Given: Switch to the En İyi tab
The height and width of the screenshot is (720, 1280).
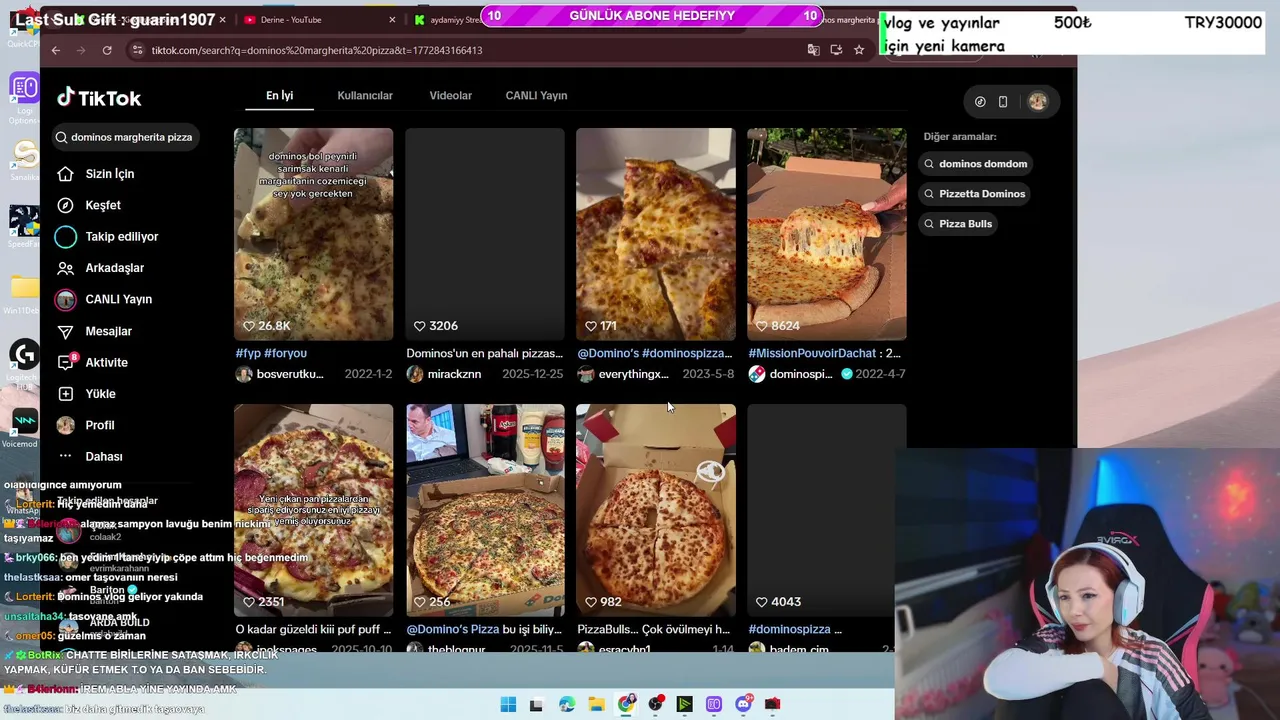Looking at the screenshot, I should pos(279,96).
